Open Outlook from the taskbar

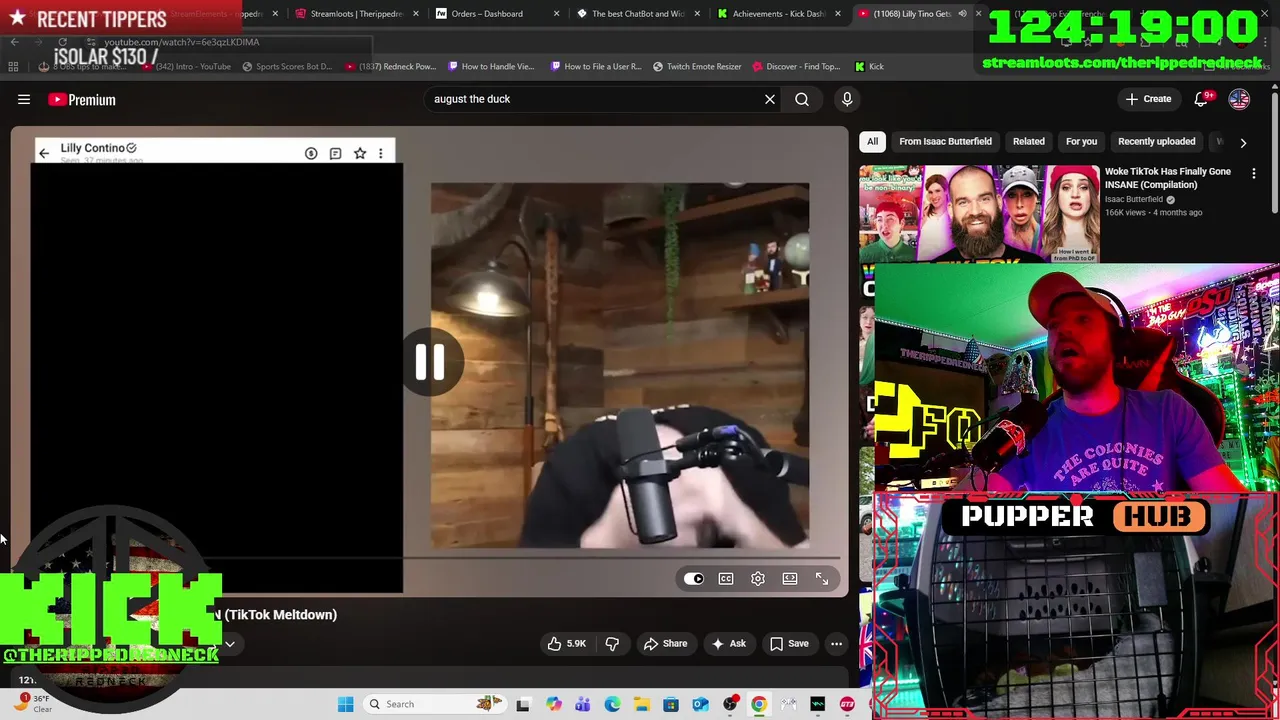click(x=700, y=704)
